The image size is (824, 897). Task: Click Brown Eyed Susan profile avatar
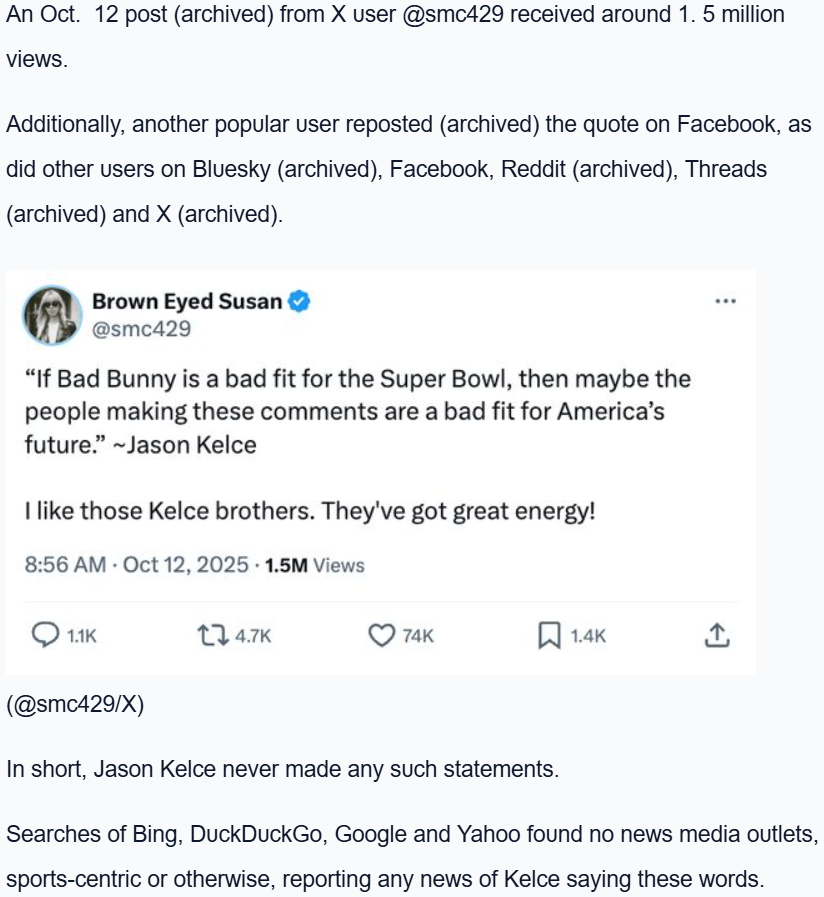click(53, 314)
